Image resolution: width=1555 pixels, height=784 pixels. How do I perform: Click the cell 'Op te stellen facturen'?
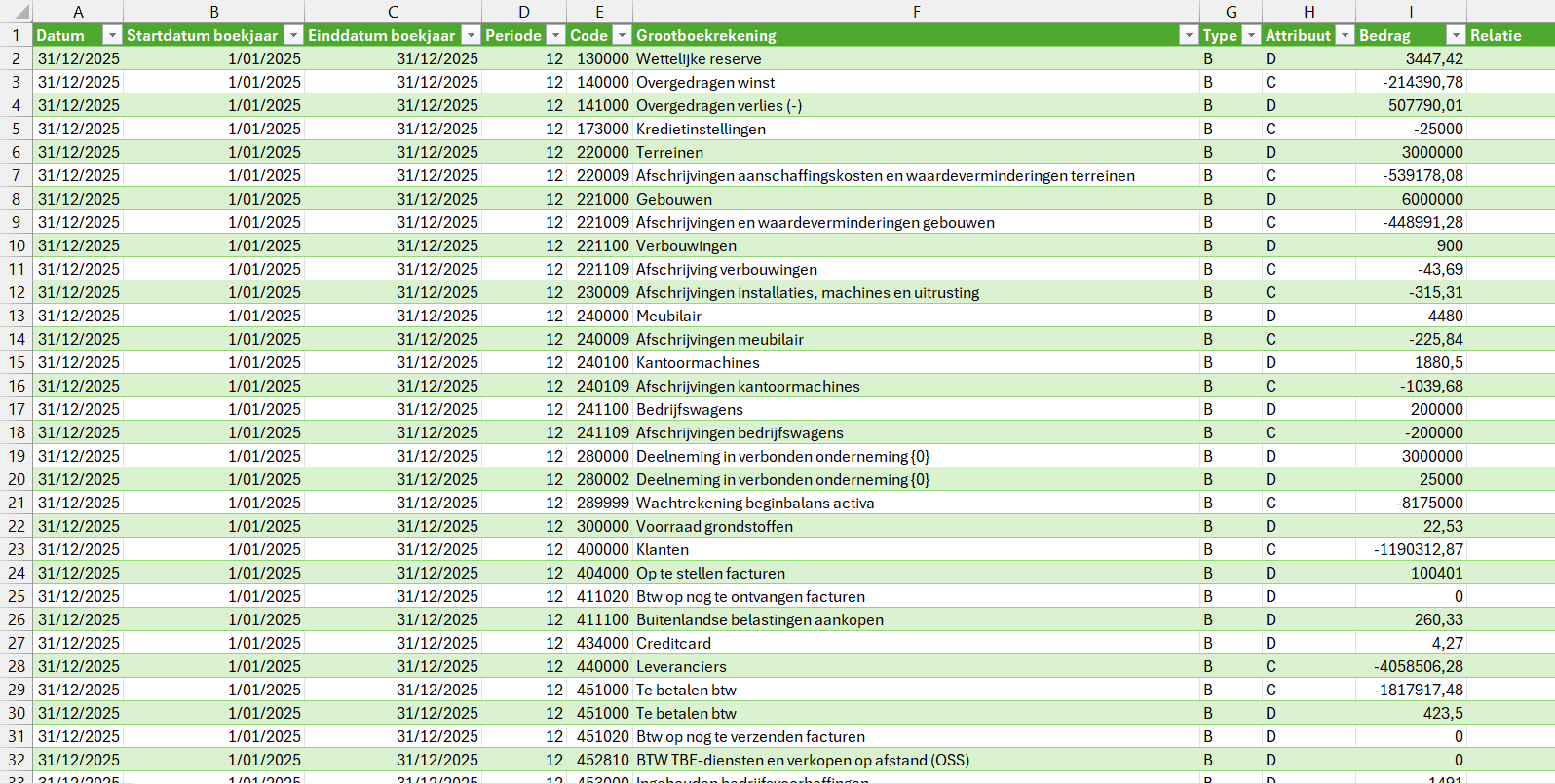pyautogui.click(x=916, y=573)
